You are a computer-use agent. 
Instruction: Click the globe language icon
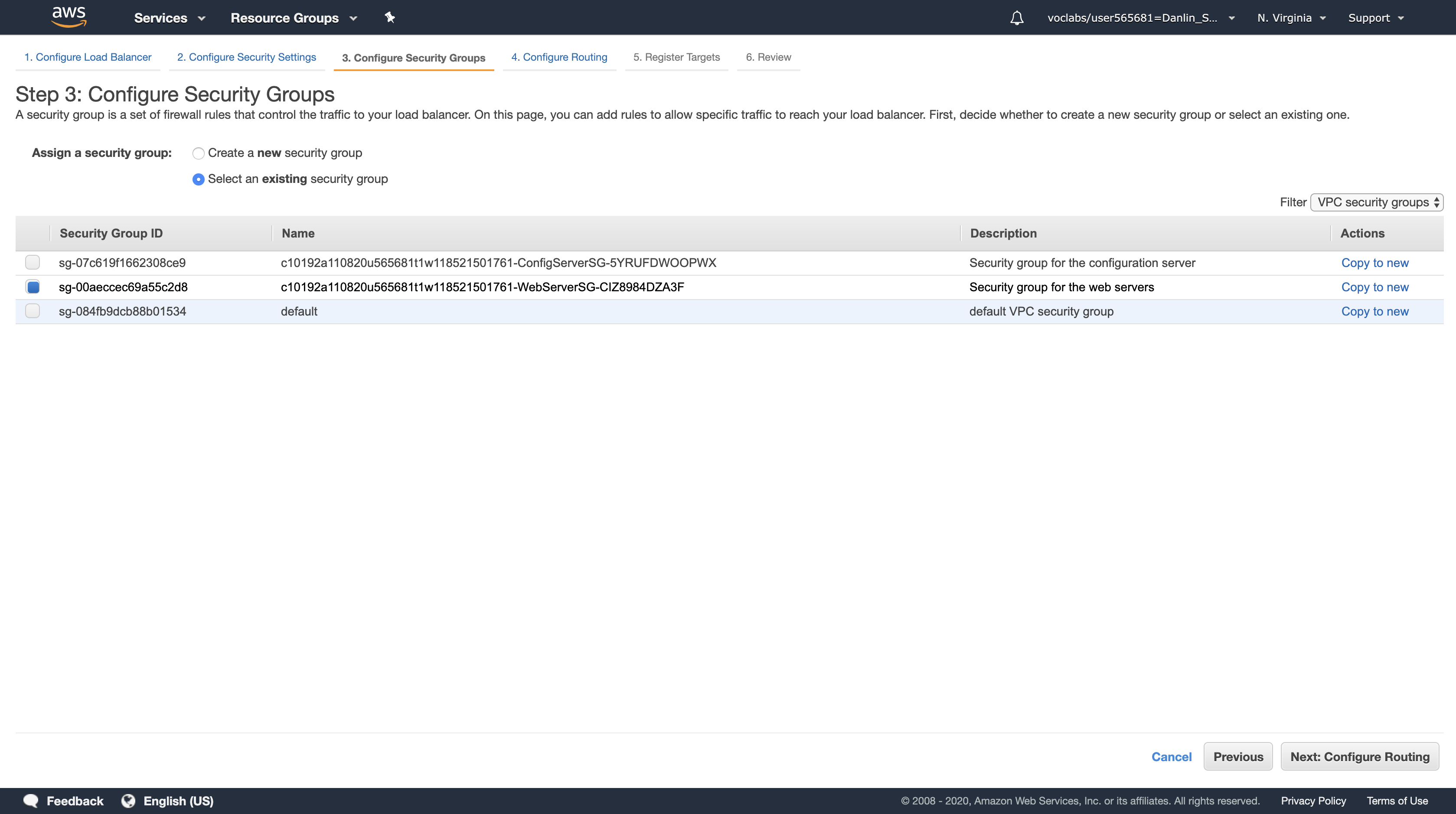pyautogui.click(x=128, y=801)
